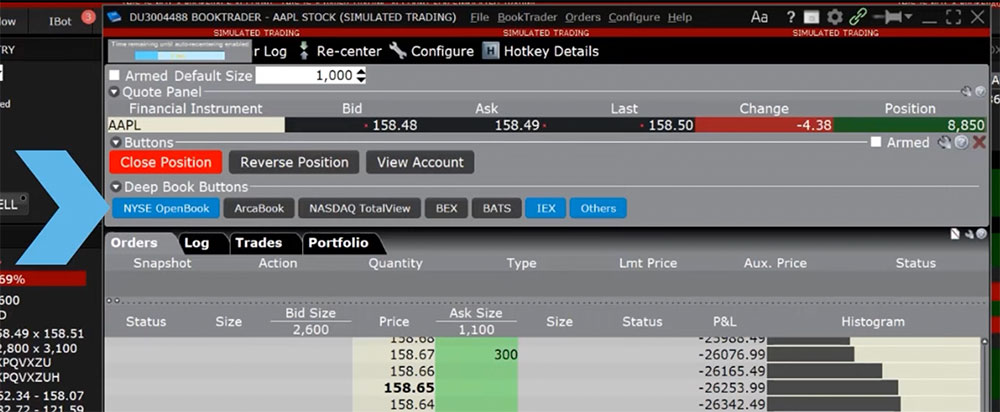Image resolution: width=1000 pixels, height=412 pixels.
Task: Click the Buttons panel help icon
Action: click(962, 142)
